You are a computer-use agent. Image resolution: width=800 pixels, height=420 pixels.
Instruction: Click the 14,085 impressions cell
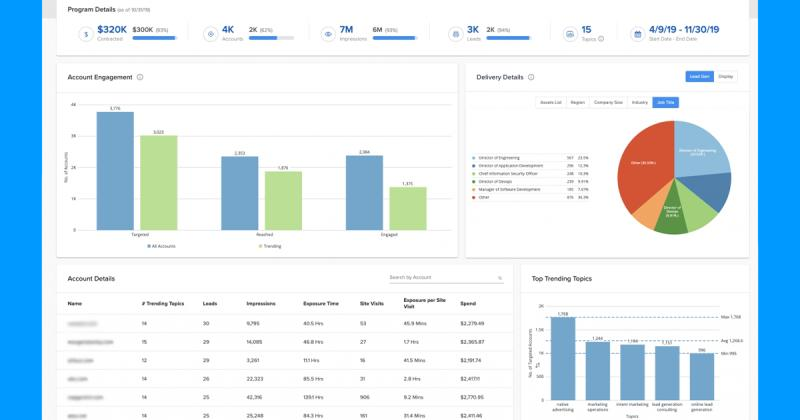pyautogui.click(x=254, y=342)
